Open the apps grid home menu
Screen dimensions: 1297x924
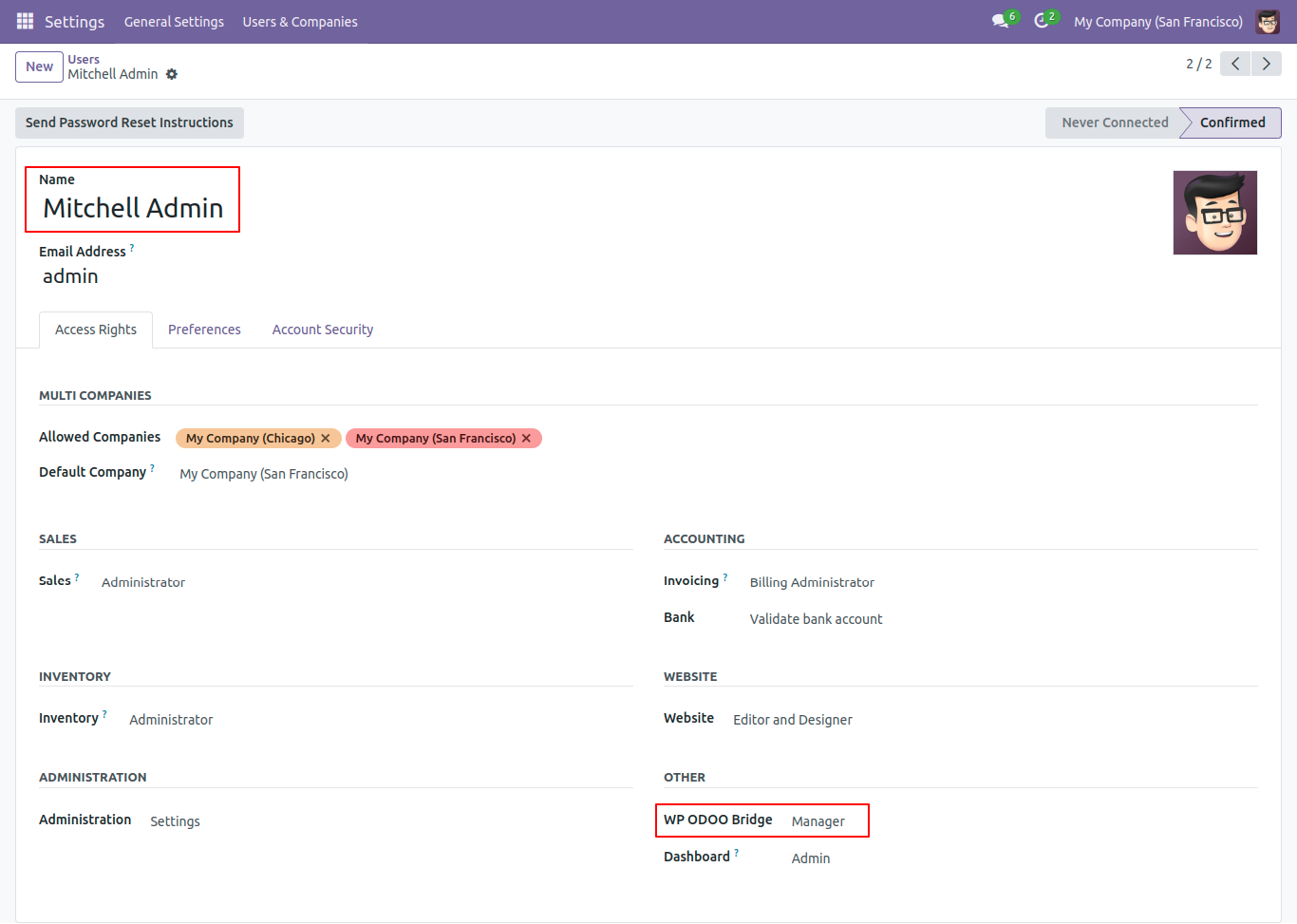coord(25,21)
